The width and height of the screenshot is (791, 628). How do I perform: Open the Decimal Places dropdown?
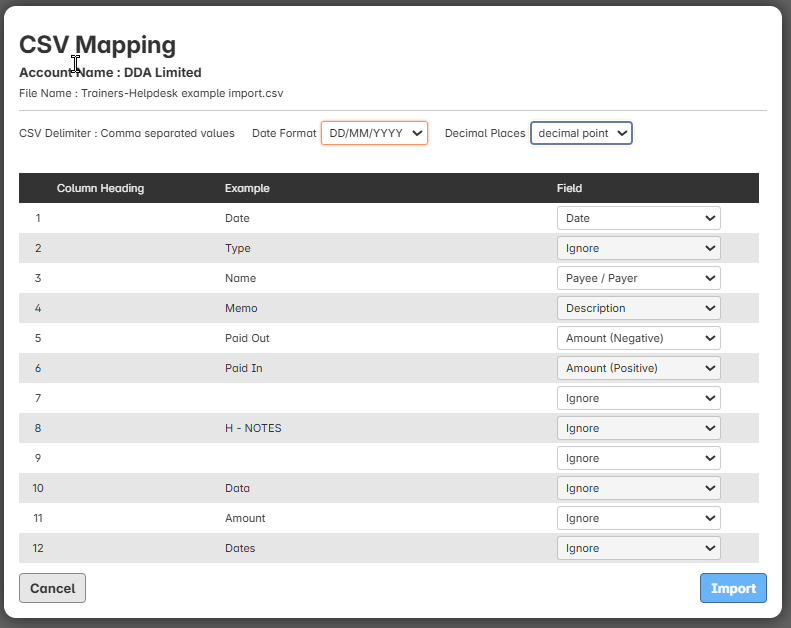click(581, 133)
